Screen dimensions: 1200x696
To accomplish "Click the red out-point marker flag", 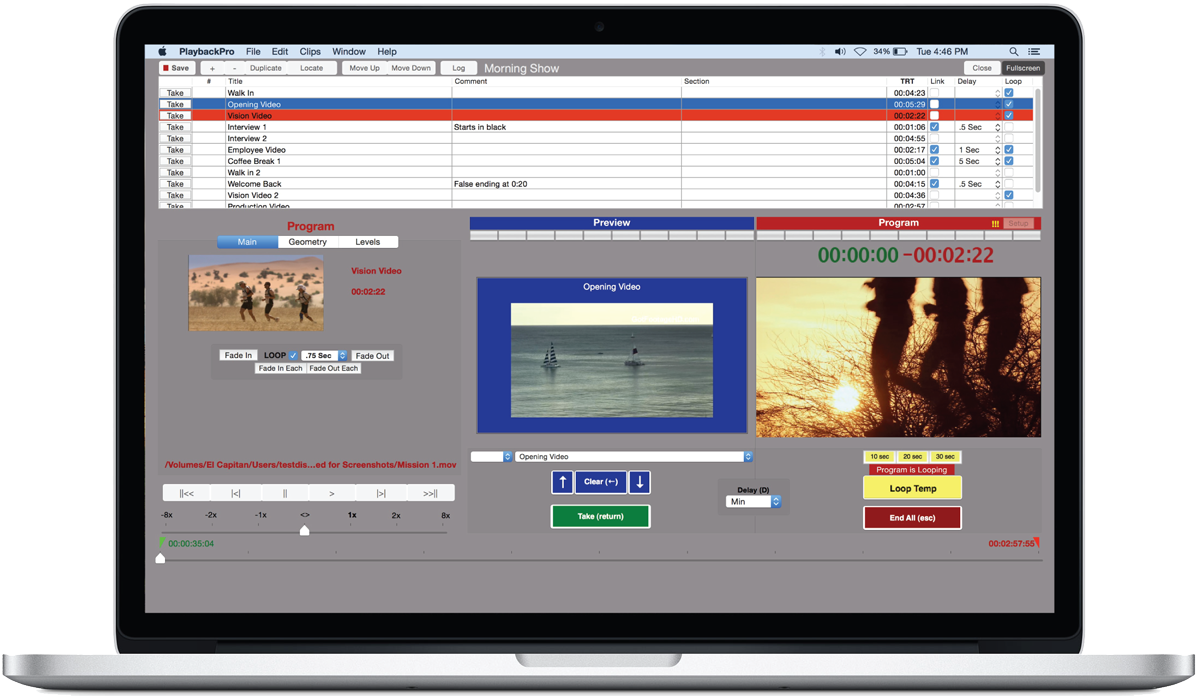I will (1037, 542).
